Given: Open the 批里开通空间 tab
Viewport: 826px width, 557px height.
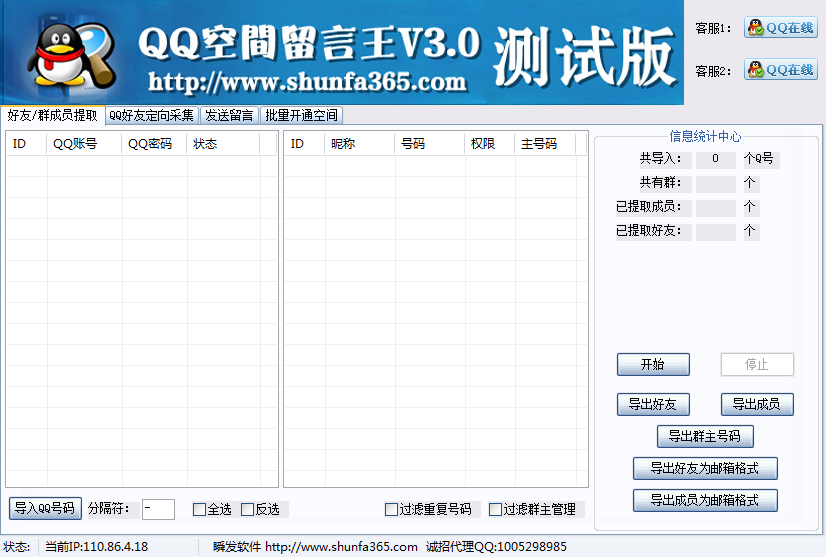Looking at the screenshot, I should tap(301, 115).
